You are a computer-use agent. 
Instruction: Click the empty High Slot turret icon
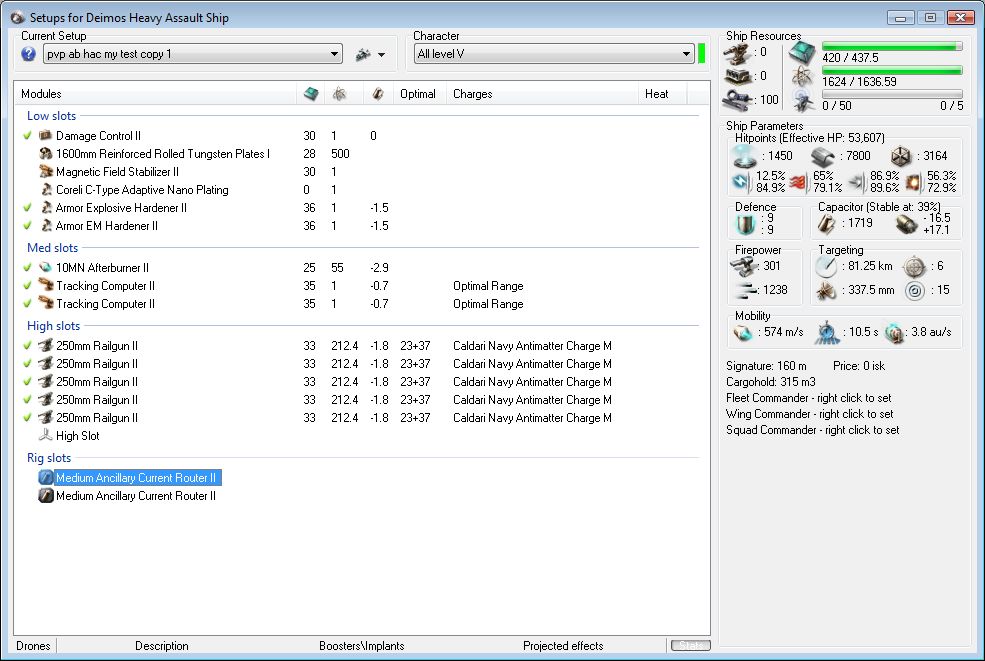[x=45, y=435]
